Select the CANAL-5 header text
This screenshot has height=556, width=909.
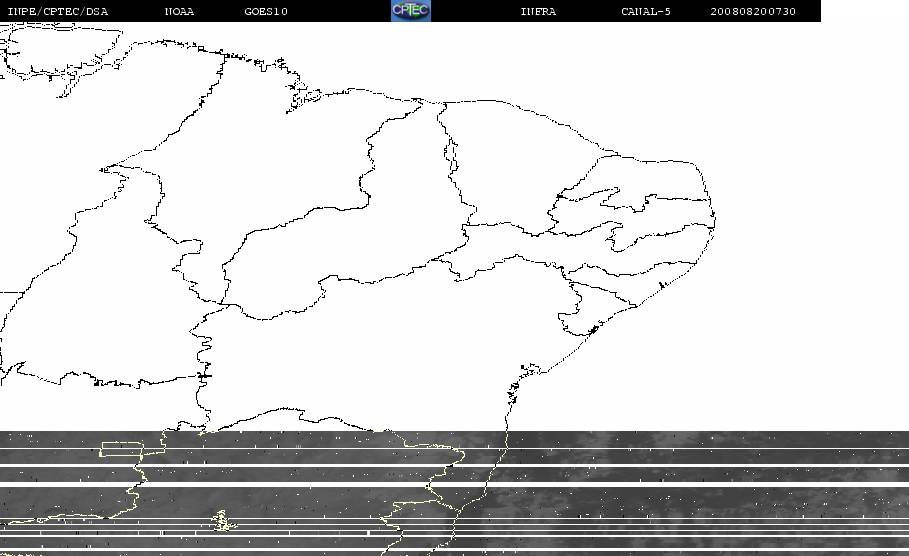click(646, 12)
